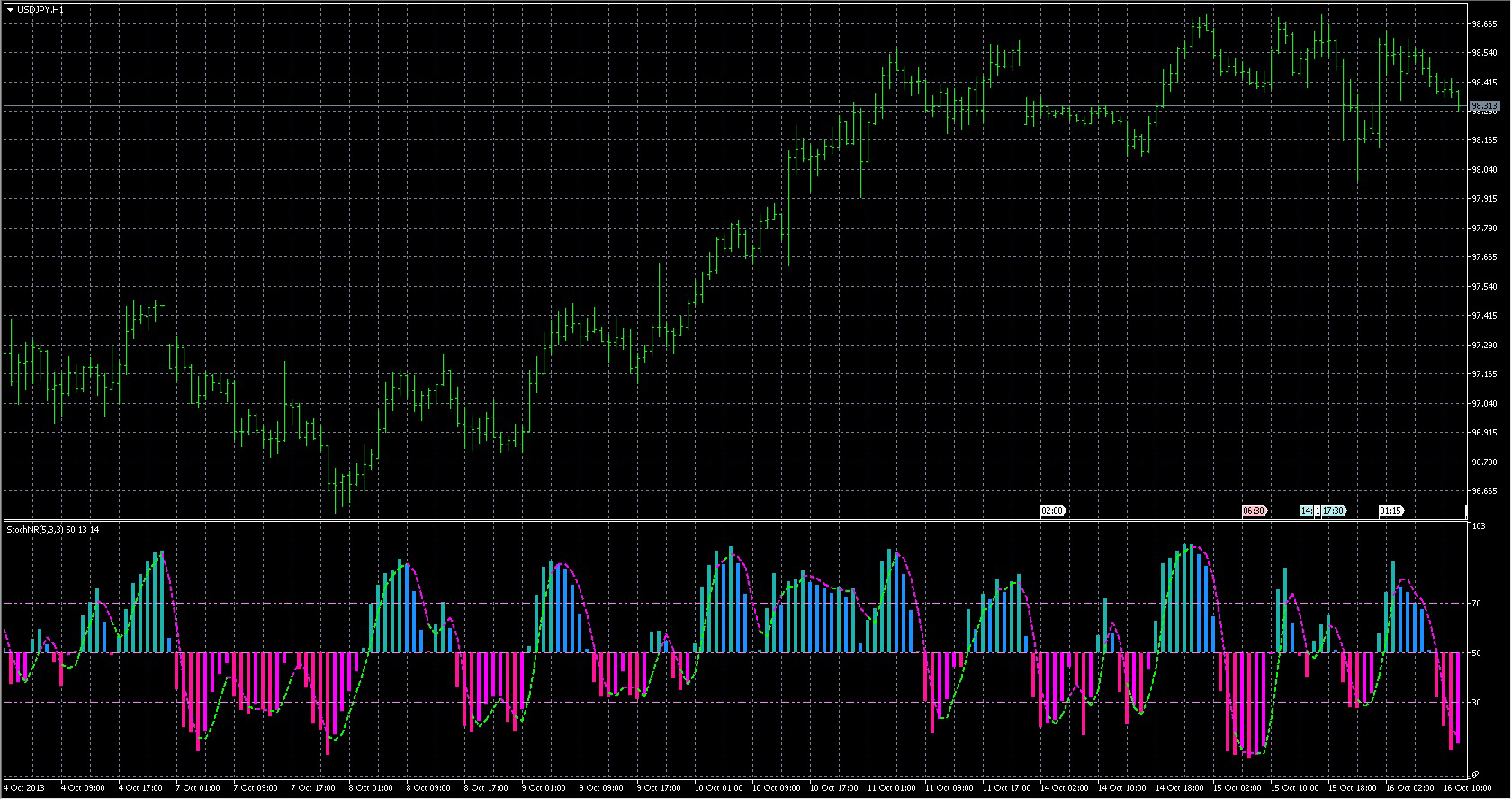Click the 10 Oct 17:00 time axis label
1512x799 pixels.
[834, 788]
